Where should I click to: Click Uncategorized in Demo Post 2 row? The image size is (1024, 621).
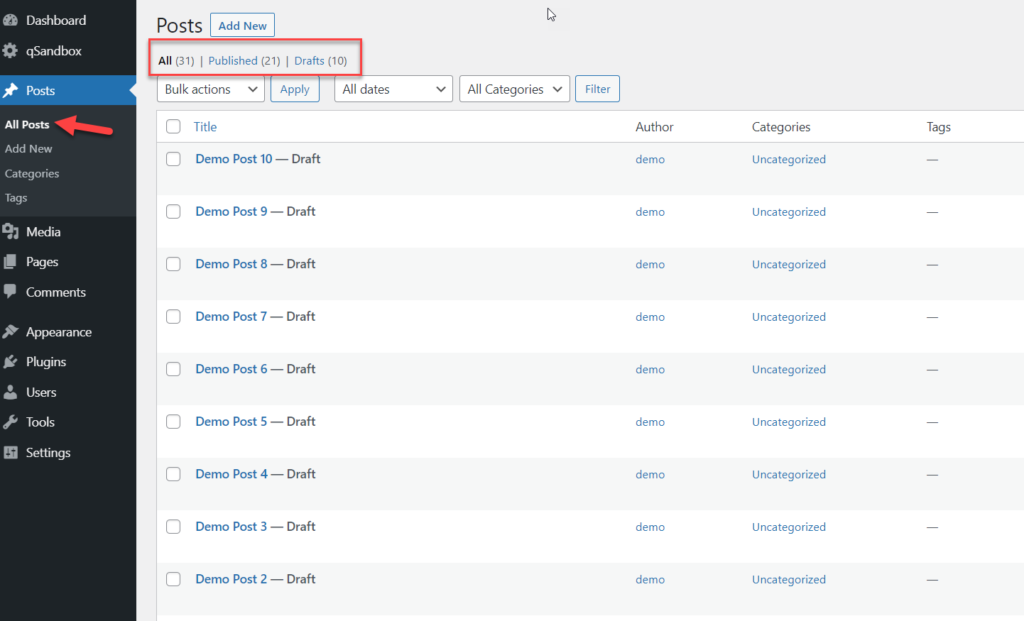[788, 580]
